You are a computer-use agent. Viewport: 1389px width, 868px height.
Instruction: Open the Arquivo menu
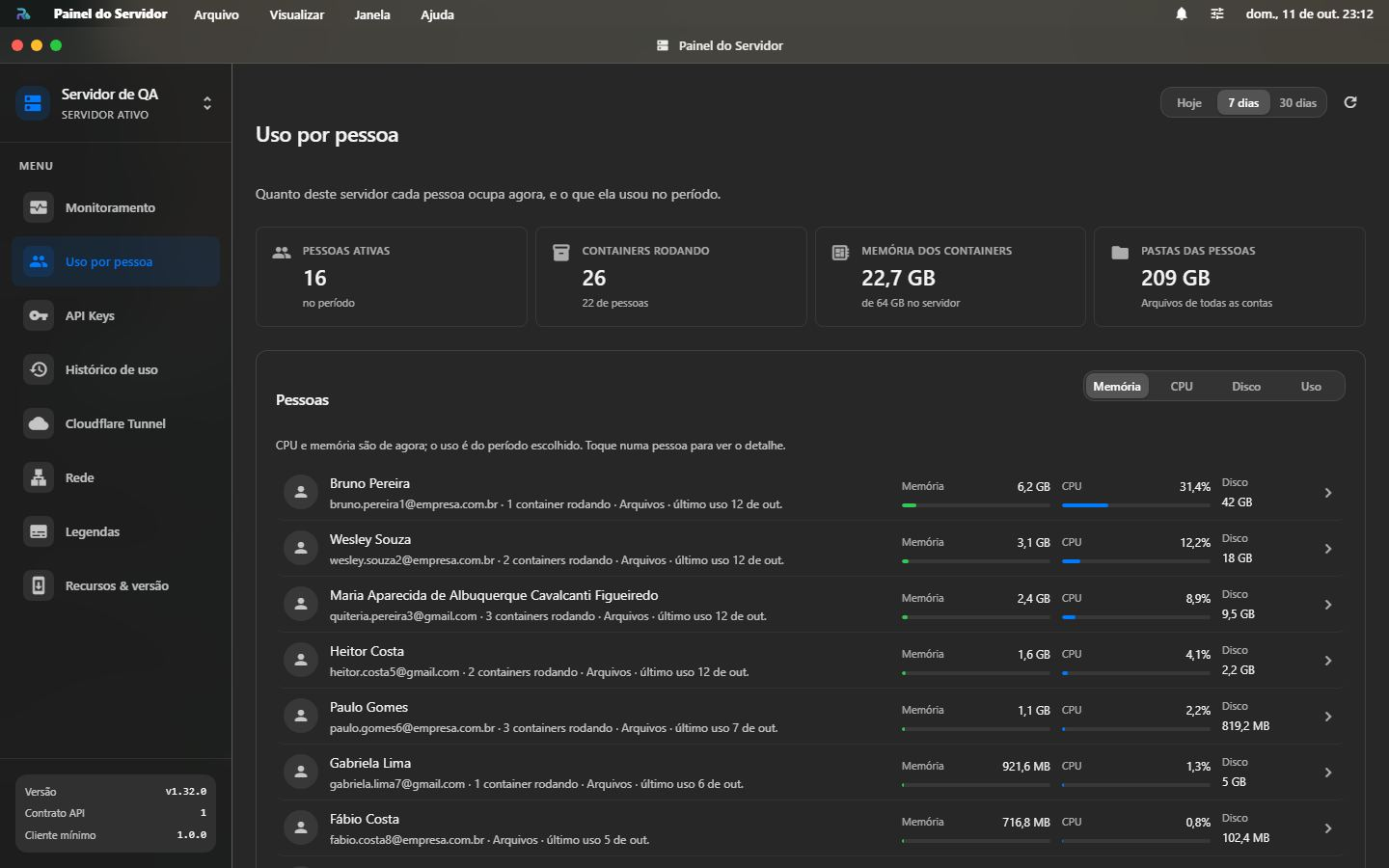(216, 14)
